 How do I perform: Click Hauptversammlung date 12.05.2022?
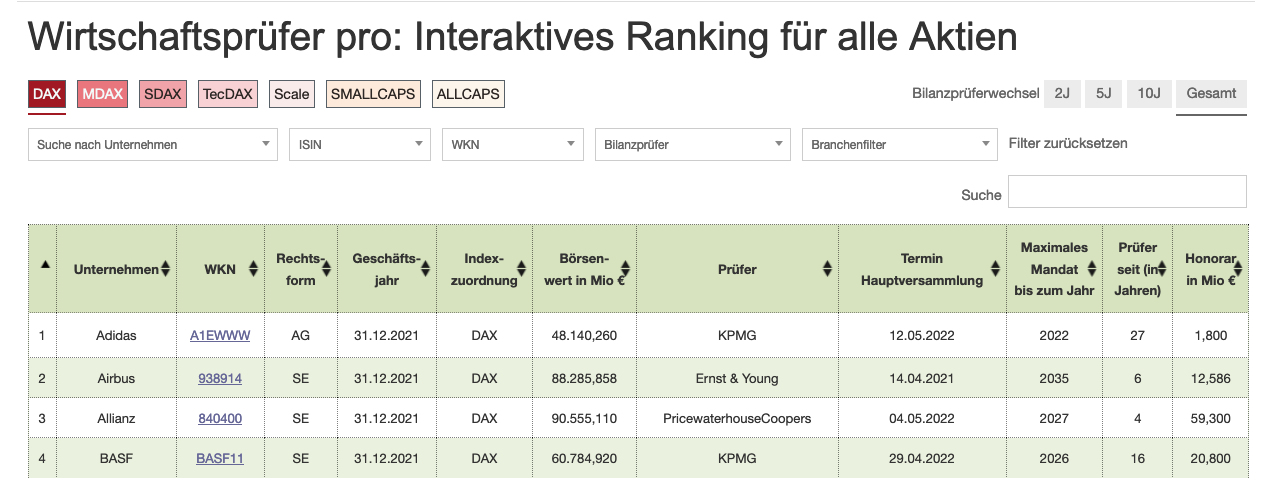(x=922, y=335)
